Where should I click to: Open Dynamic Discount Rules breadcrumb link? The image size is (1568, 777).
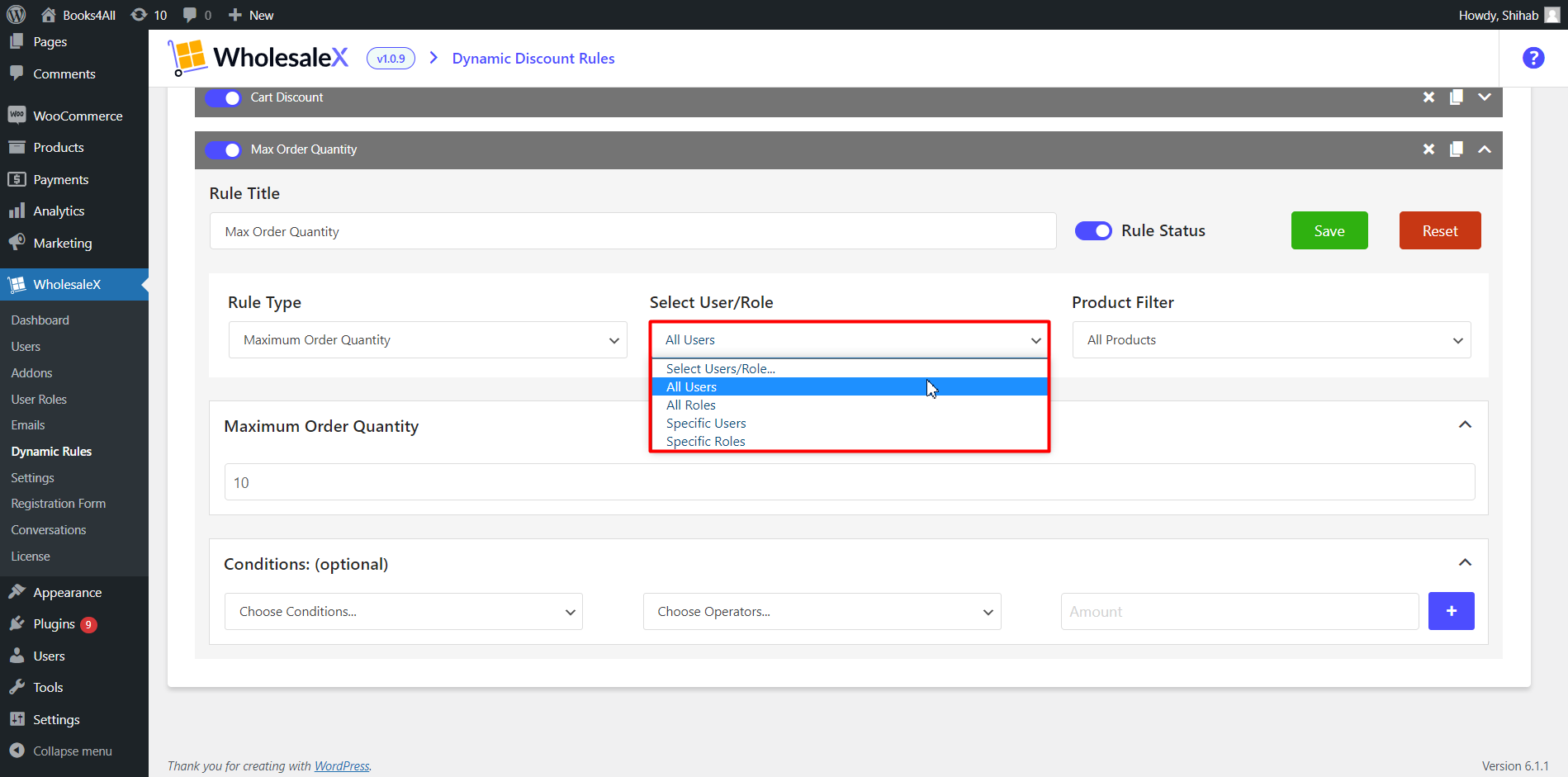pyautogui.click(x=533, y=58)
